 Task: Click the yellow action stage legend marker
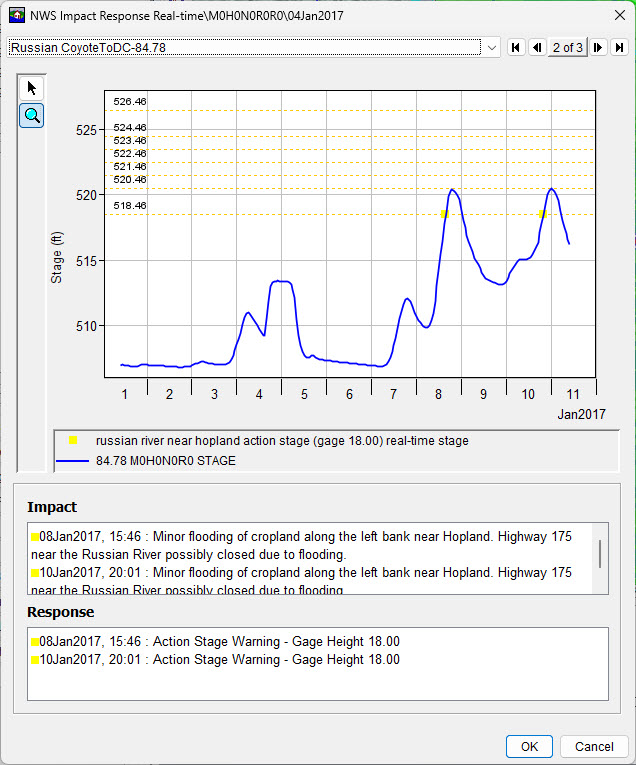73,440
